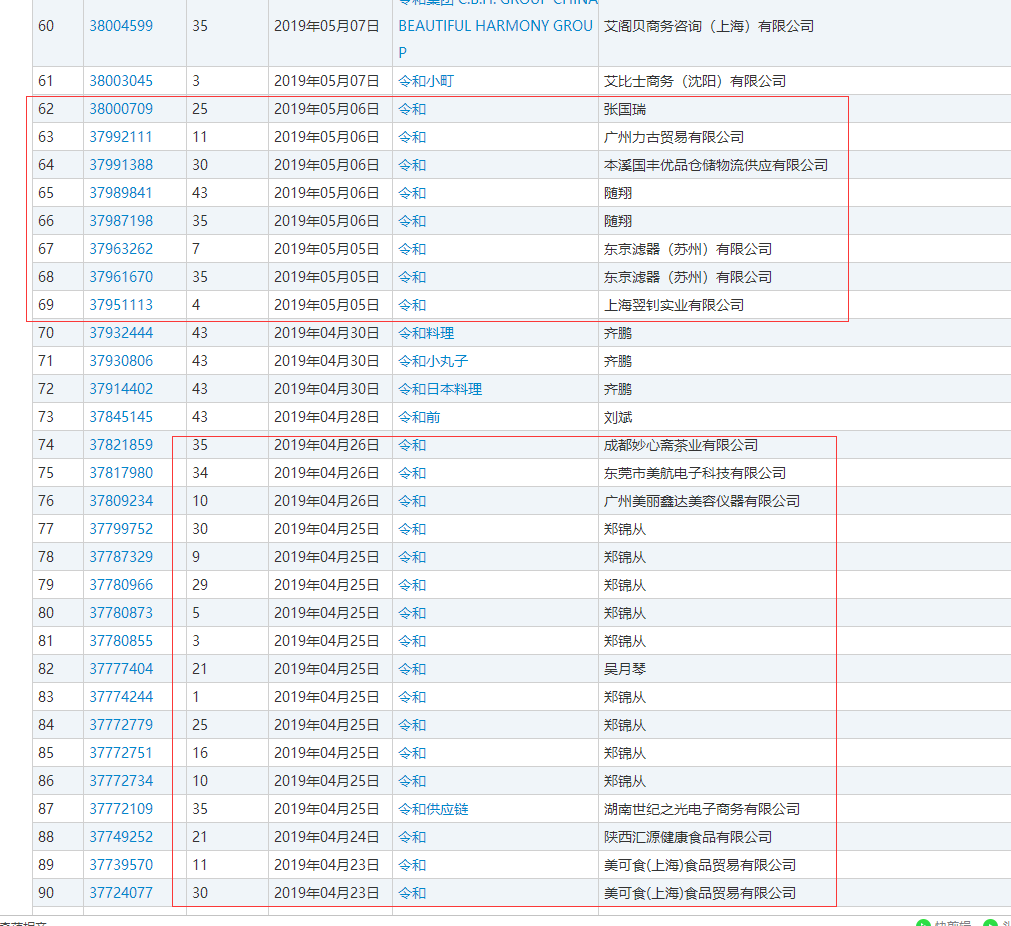Open application number 37951113 link
Image resolution: width=1011 pixels, height=926 pixels.
121,305
